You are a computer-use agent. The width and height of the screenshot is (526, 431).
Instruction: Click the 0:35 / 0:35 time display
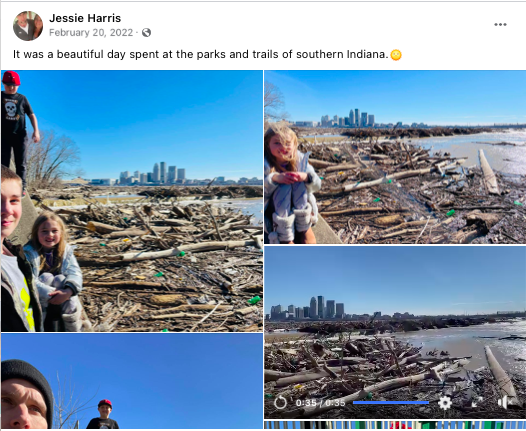(320, 402)
